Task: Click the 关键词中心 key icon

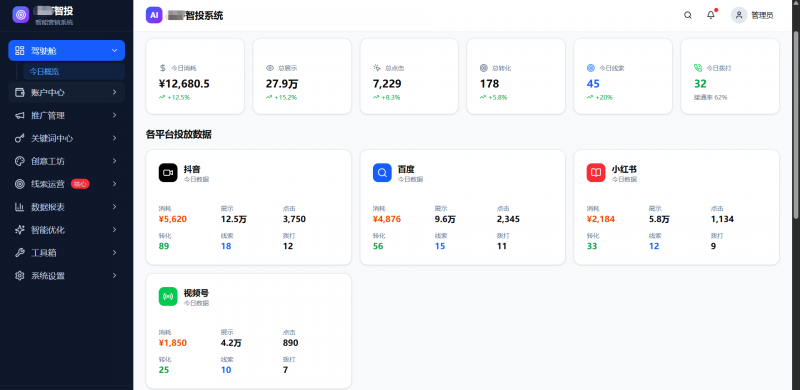Action: point(20,138)
